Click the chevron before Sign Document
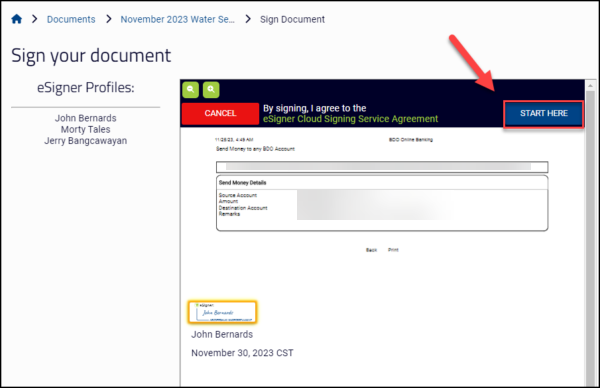This screenshot has height=388, width=600. [x=248, y=19]
